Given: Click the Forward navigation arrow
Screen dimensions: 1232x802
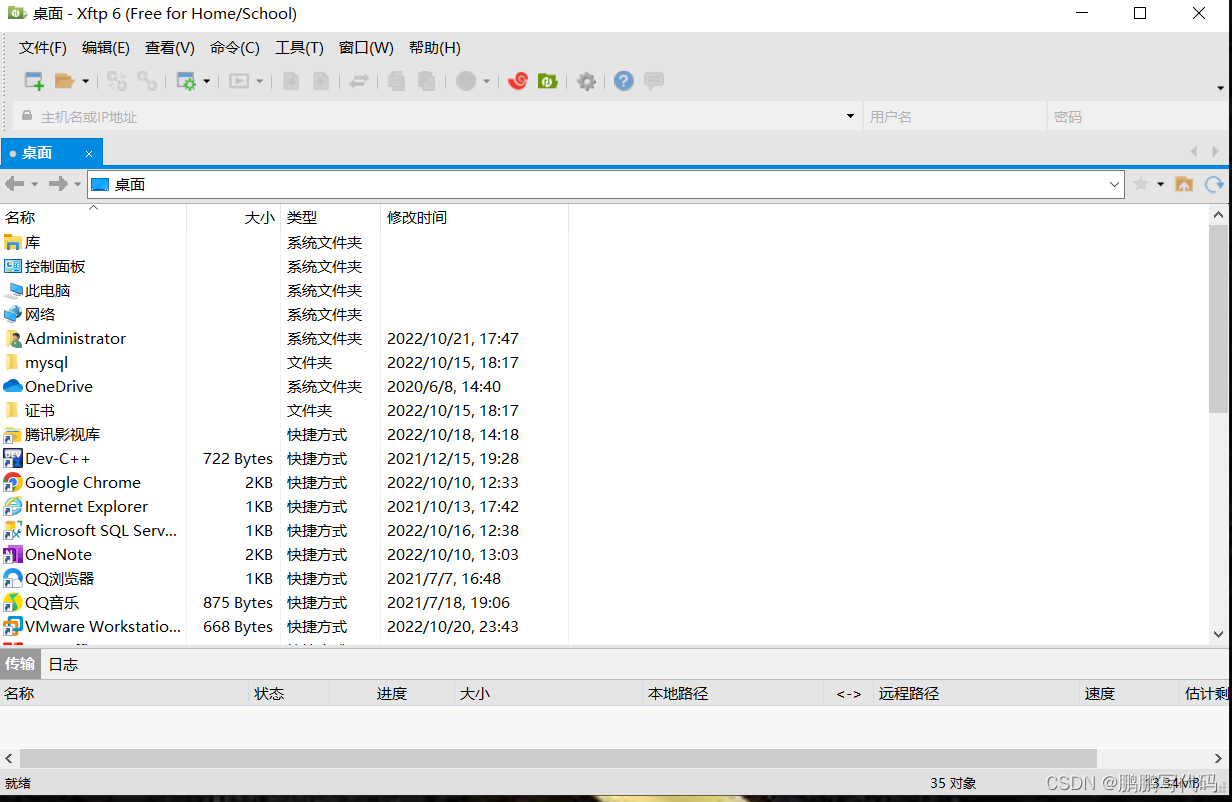Looking at the screenshot, I should 58,184.
